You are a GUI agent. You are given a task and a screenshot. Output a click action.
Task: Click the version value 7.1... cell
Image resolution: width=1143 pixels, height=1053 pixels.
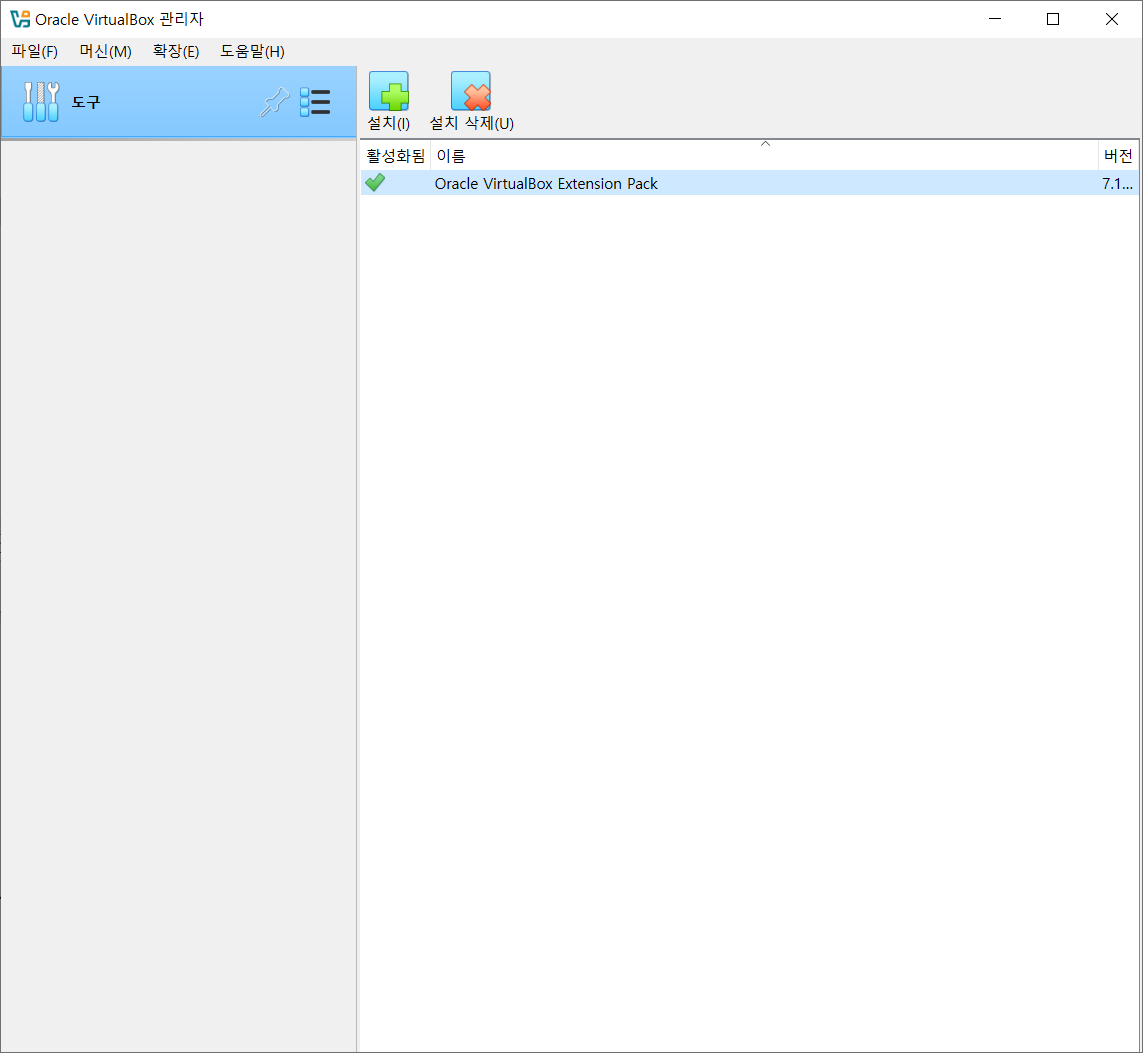click(1117, 184)
